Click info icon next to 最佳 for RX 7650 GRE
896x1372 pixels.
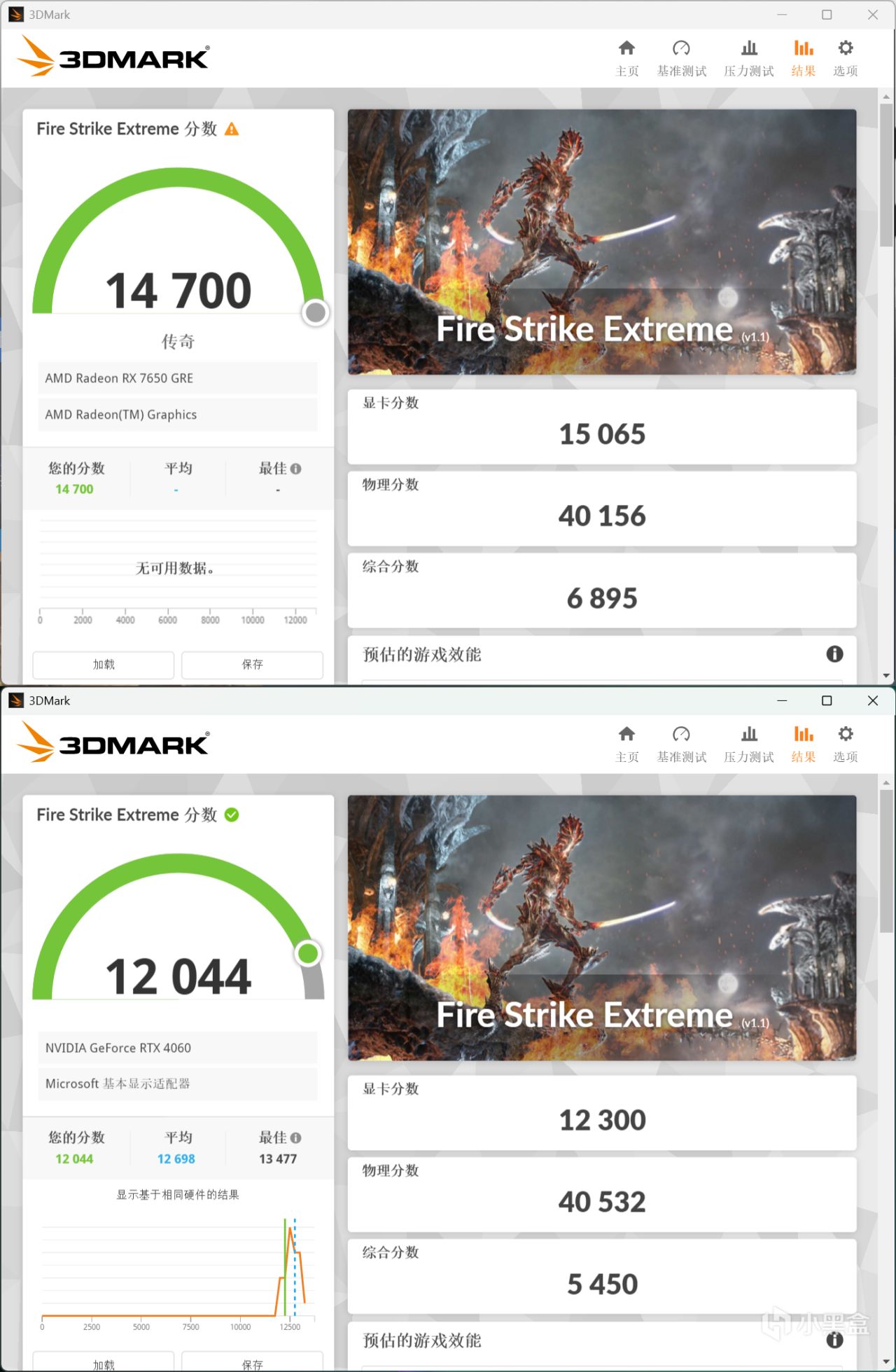(x=296, y=469)
